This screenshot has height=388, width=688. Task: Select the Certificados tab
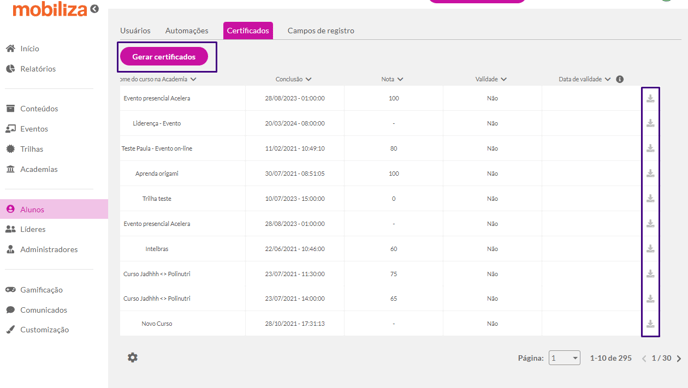(x=248, y=31)
